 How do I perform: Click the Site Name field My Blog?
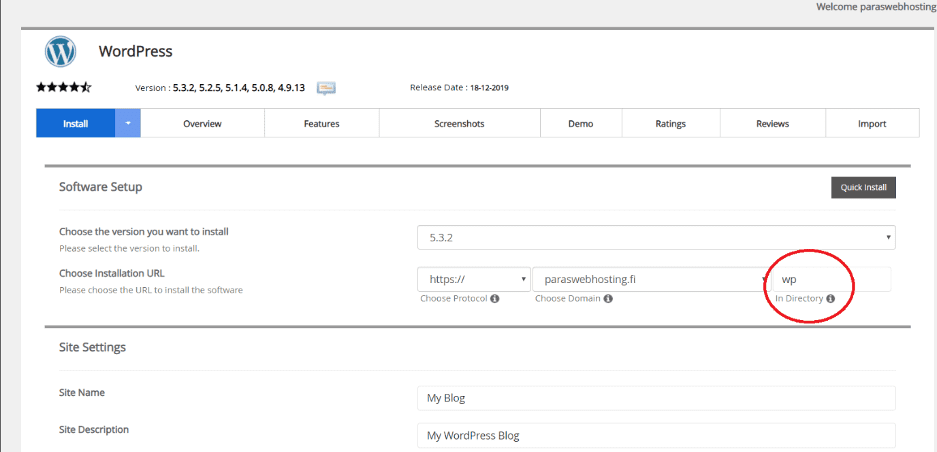[x=656, y=398]
